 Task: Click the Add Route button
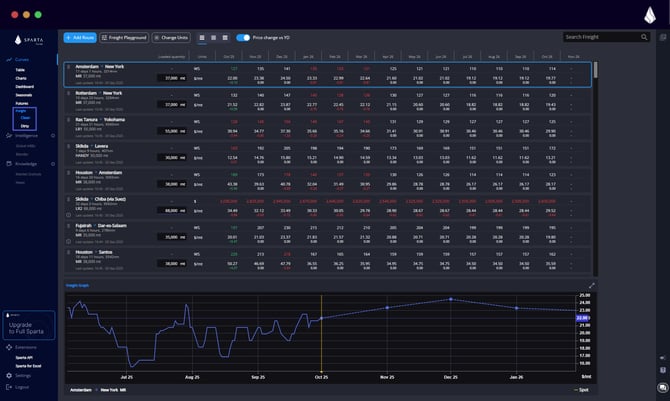[80, 37]
